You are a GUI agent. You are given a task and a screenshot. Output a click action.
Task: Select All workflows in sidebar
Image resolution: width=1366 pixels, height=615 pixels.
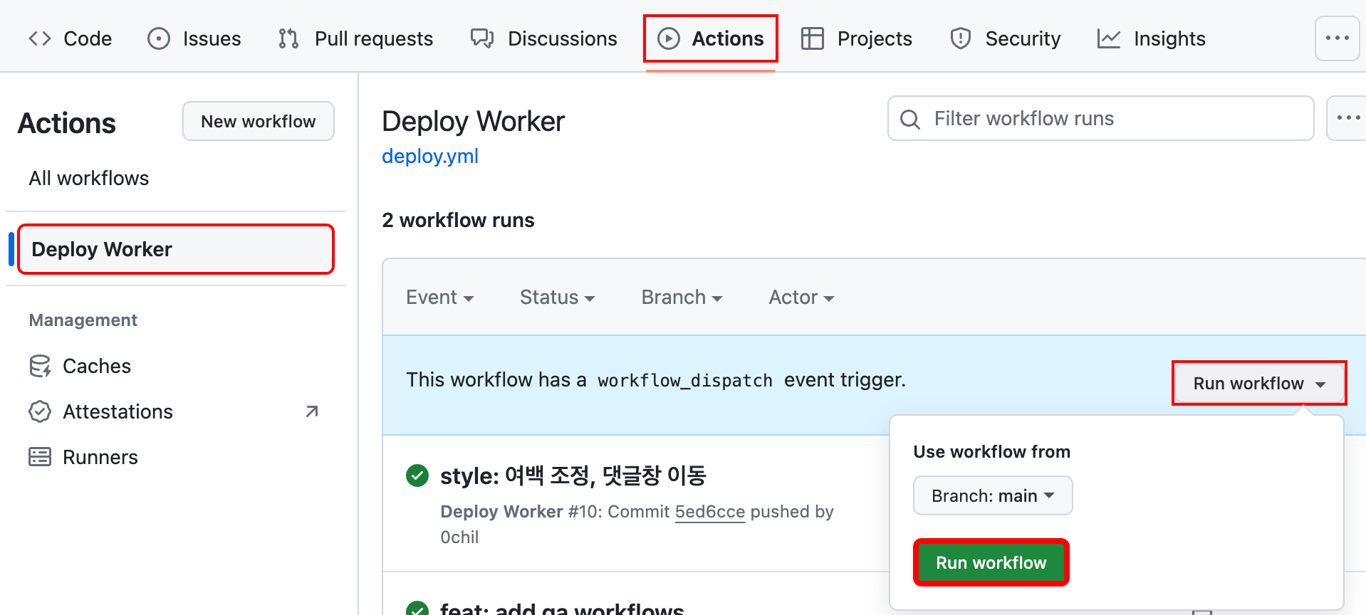point(89,178)
